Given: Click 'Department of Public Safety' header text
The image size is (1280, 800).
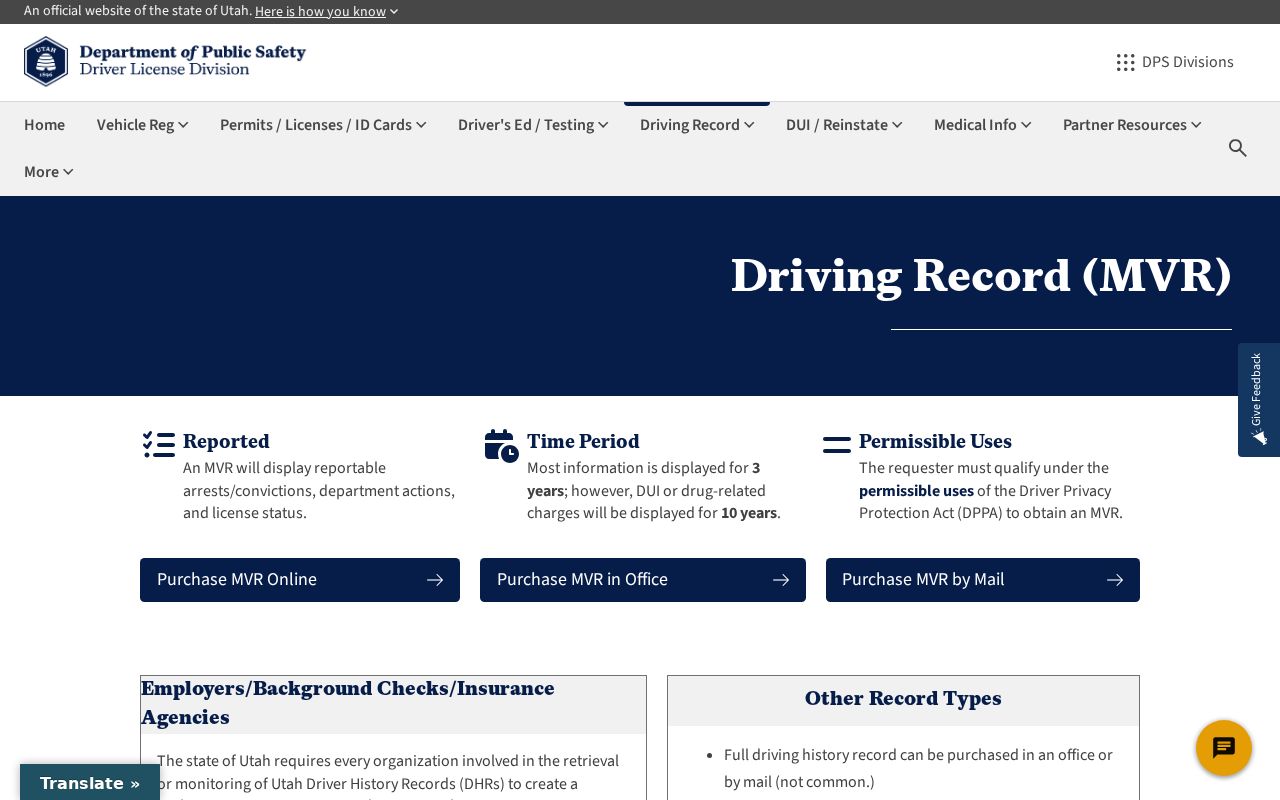Looking at the screenshot, I should (193, 52).
